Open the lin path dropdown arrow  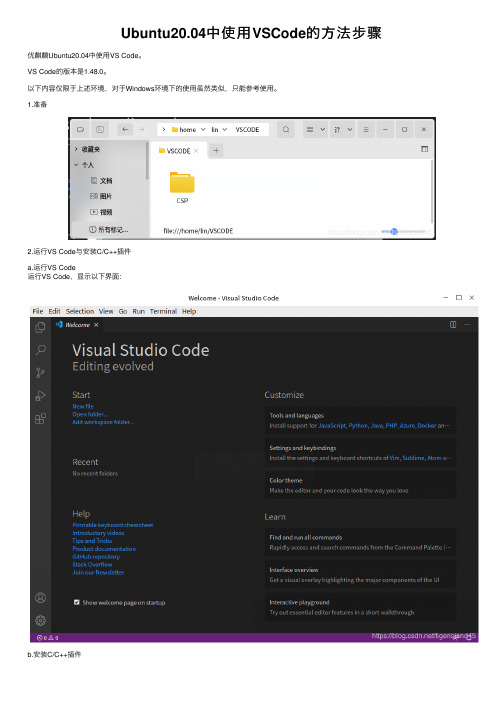(225, 130)
